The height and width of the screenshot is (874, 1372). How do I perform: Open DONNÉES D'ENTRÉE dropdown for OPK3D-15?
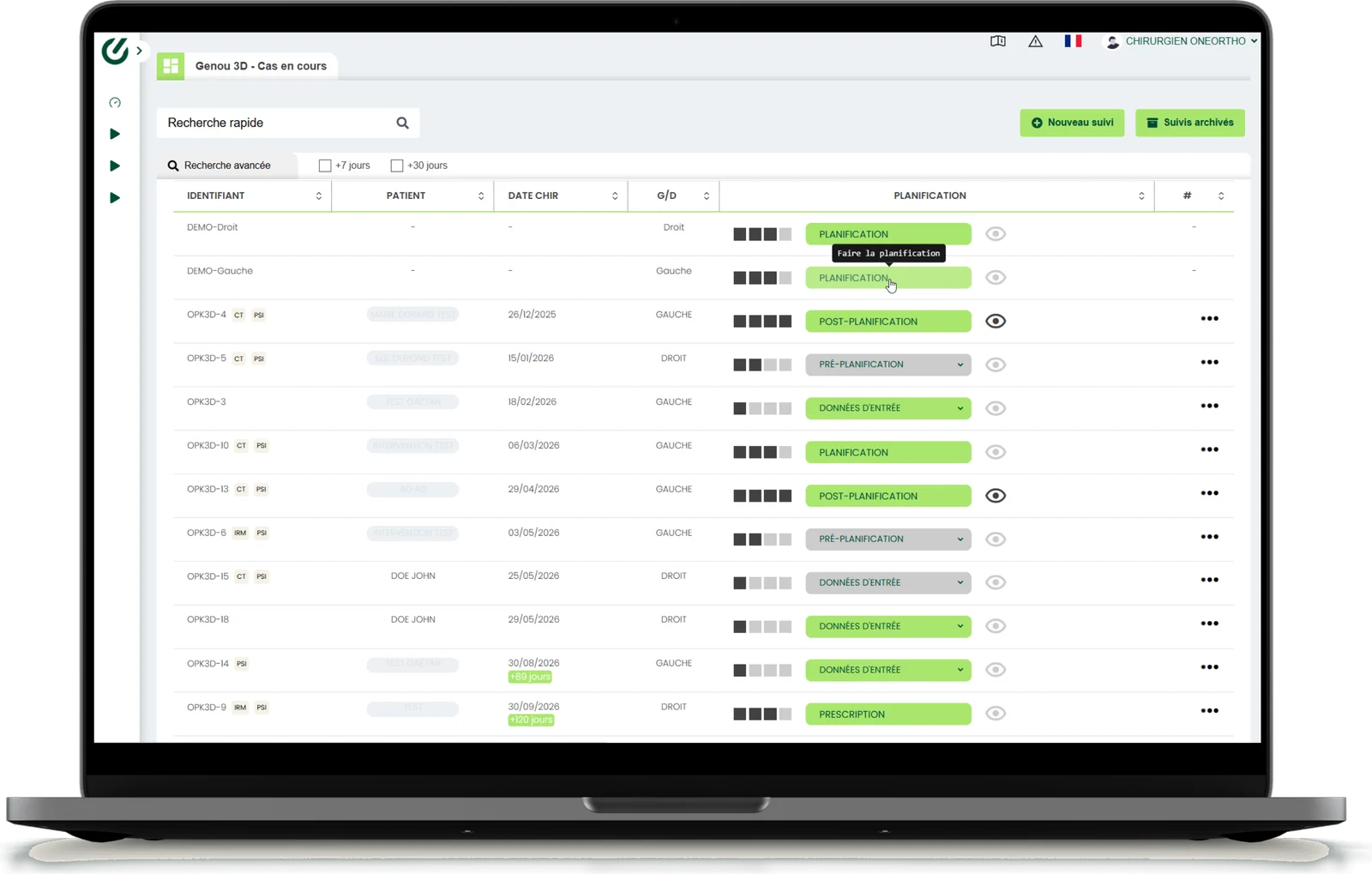click(888, 582)
